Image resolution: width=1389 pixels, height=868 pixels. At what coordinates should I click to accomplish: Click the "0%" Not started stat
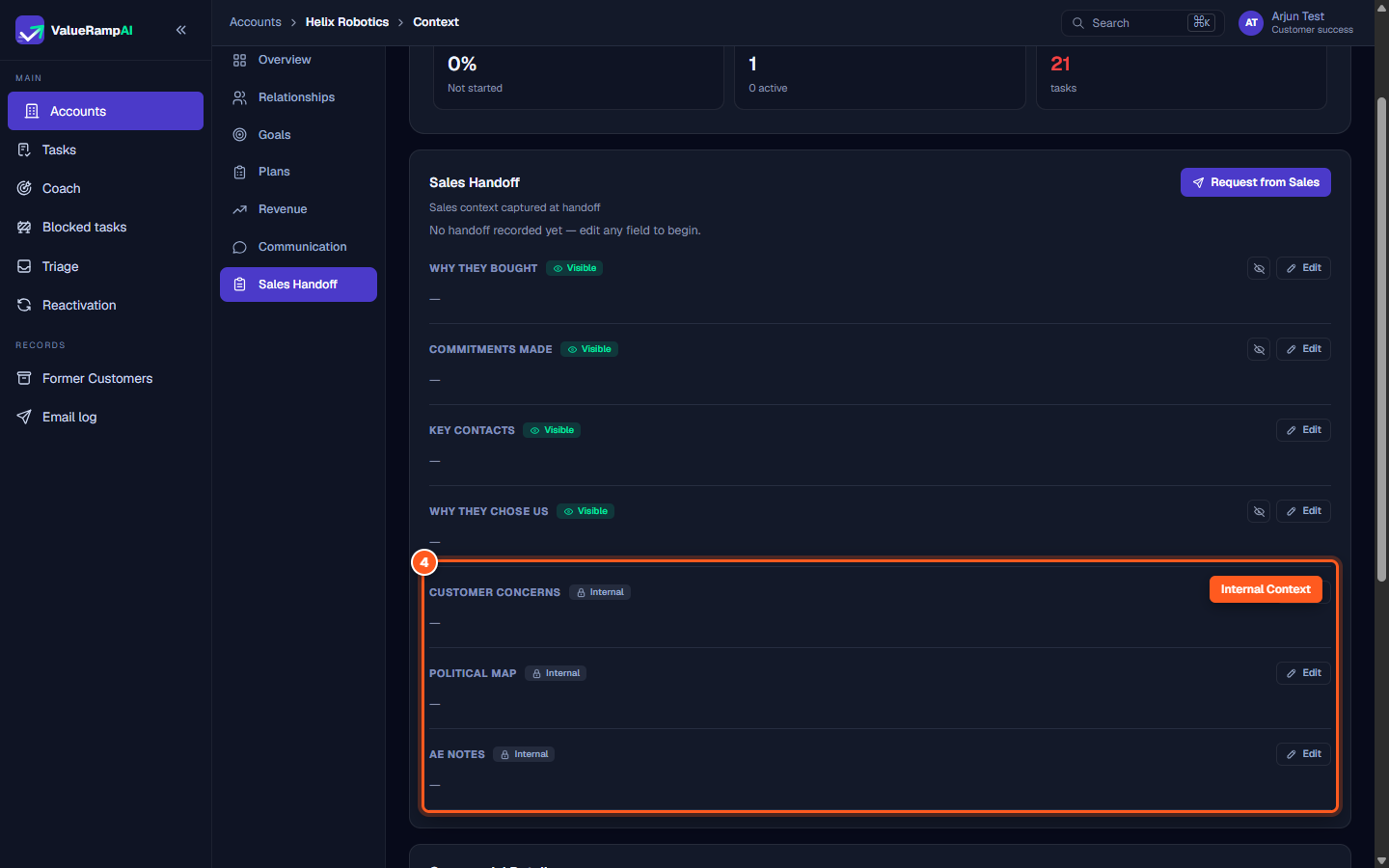pos(462,64)
